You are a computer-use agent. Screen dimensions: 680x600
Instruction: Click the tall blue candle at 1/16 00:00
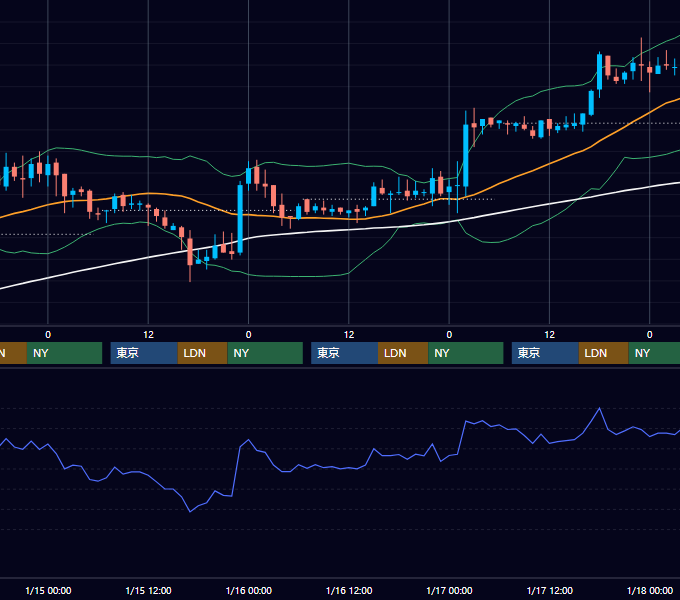(240, 219)
